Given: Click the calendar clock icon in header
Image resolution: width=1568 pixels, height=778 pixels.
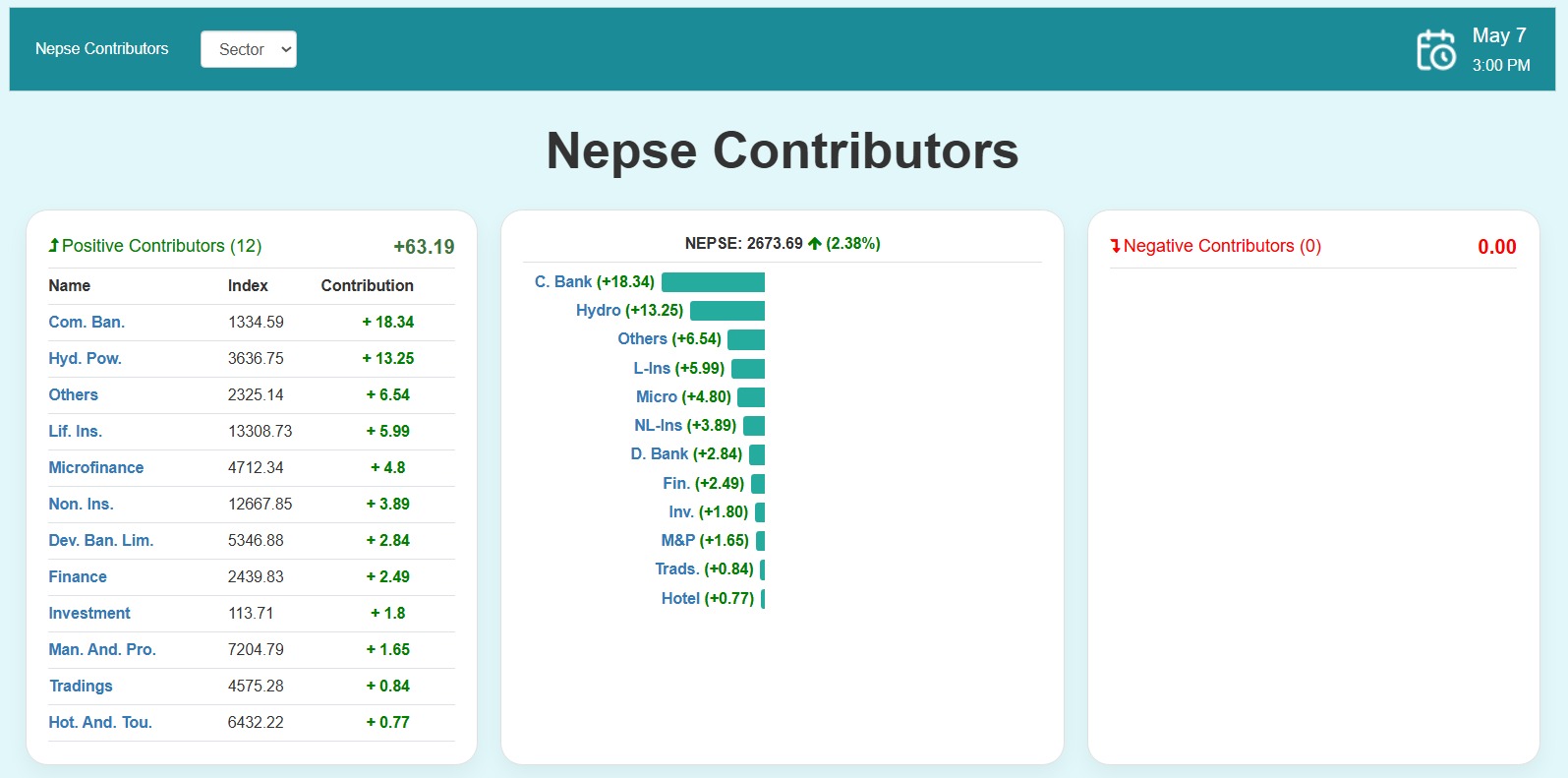Looking at the screenshot, I should pyautogui.click(x=1435, y=49).
